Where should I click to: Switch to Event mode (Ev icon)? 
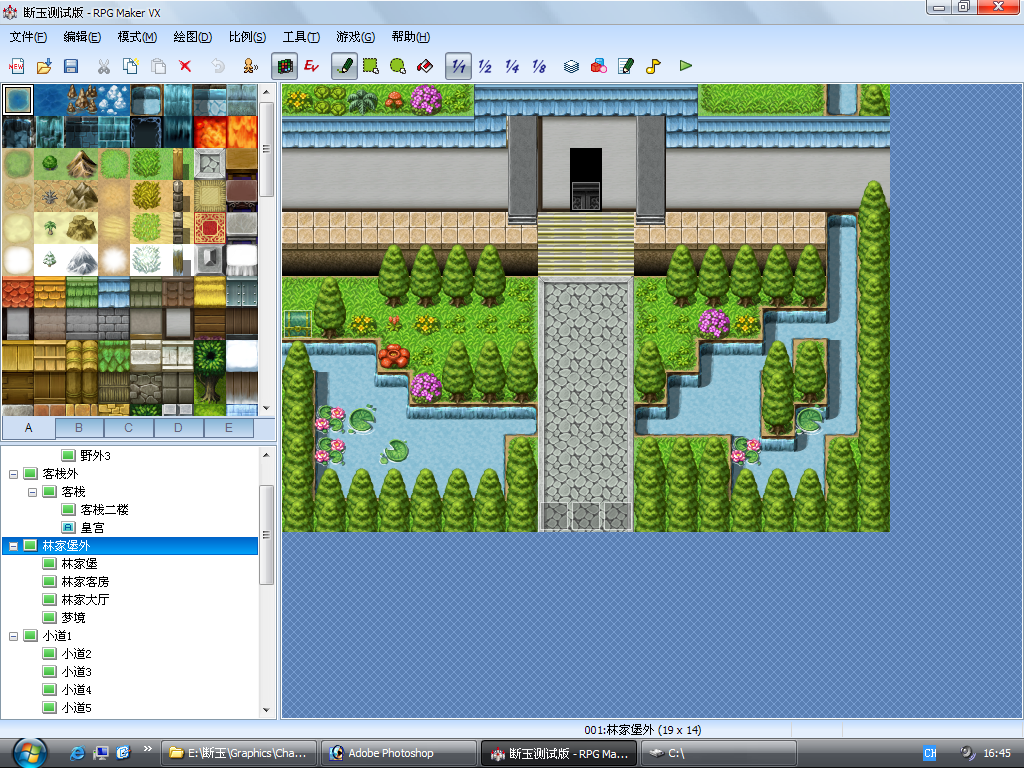tap(312, 66)
